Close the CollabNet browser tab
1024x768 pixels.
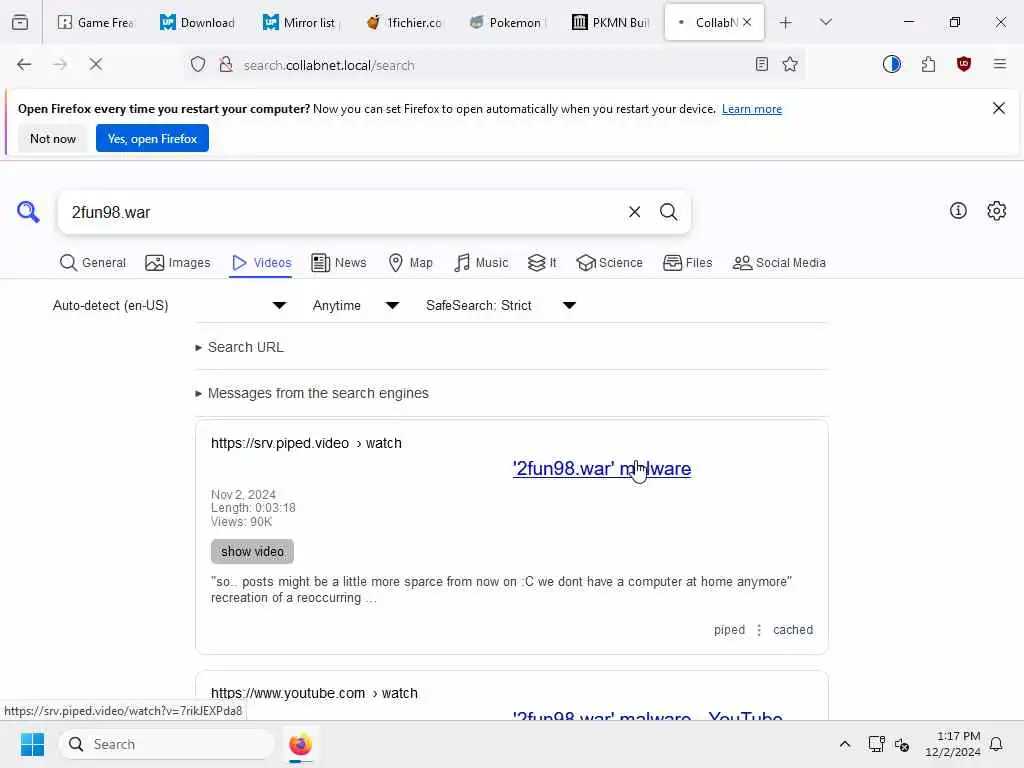(747, 22)
